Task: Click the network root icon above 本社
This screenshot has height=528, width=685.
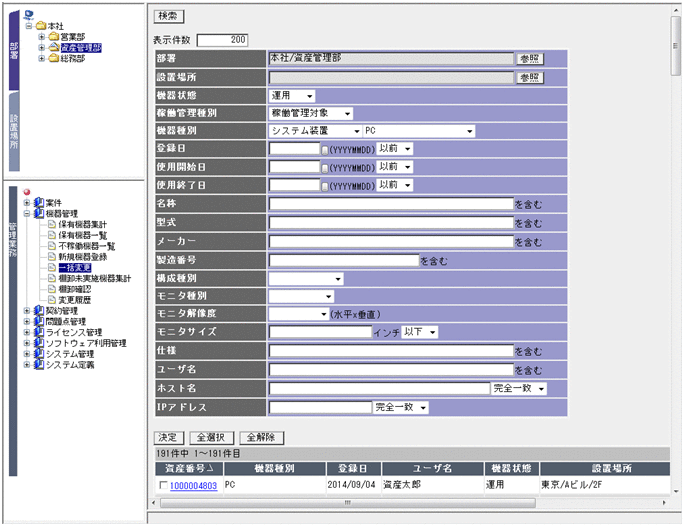Action: tap(29, 16)
